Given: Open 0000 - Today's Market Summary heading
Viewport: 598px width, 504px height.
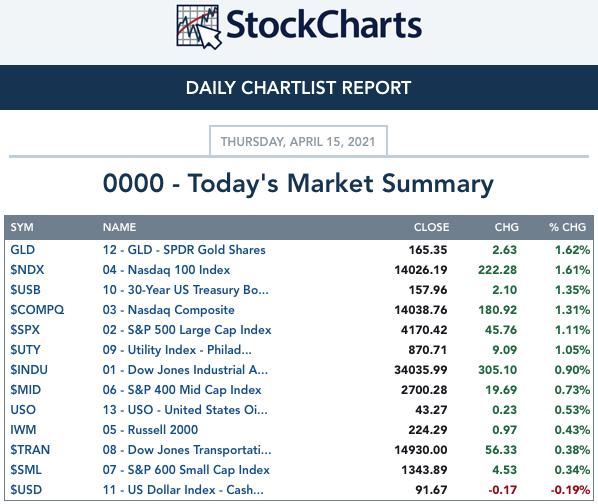Looking at the screenshot, I should pyautogui.click(x=298, y=183).
